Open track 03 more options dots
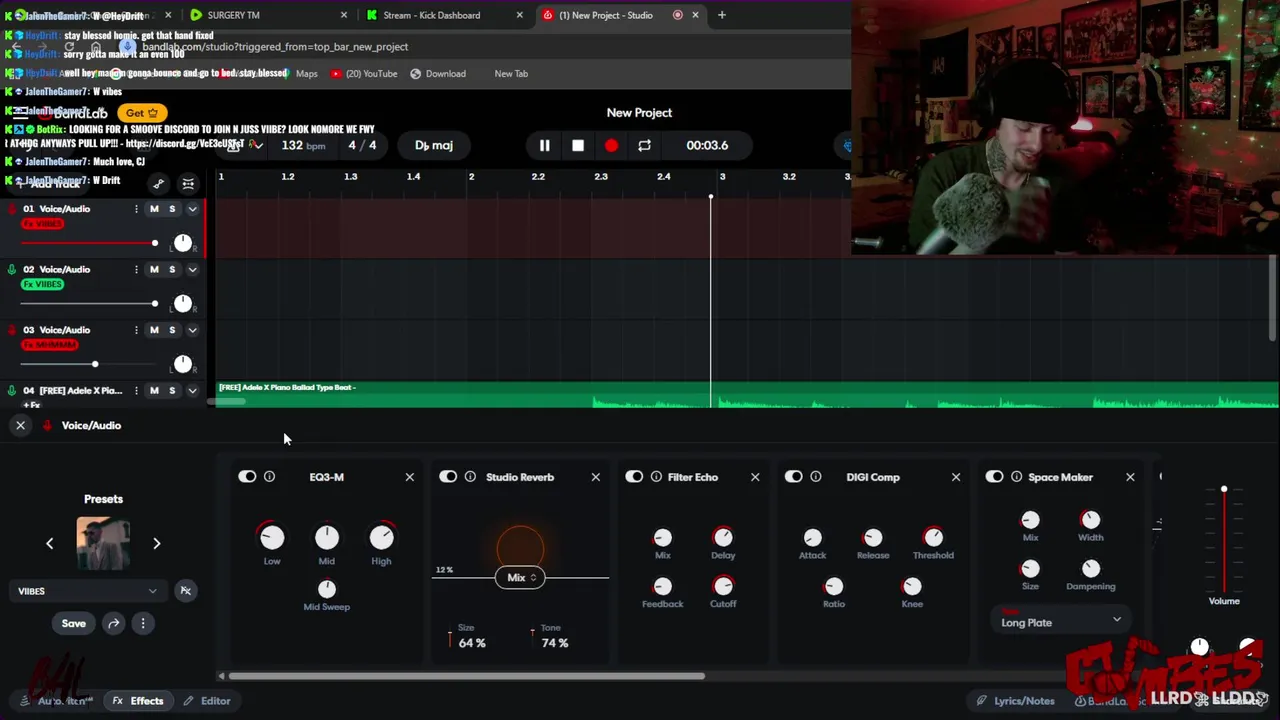 click(x=136, y=330)
